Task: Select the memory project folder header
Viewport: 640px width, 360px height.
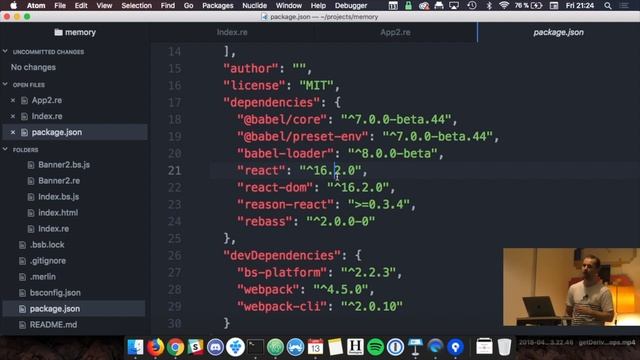Action: click(x=75, y=32)
